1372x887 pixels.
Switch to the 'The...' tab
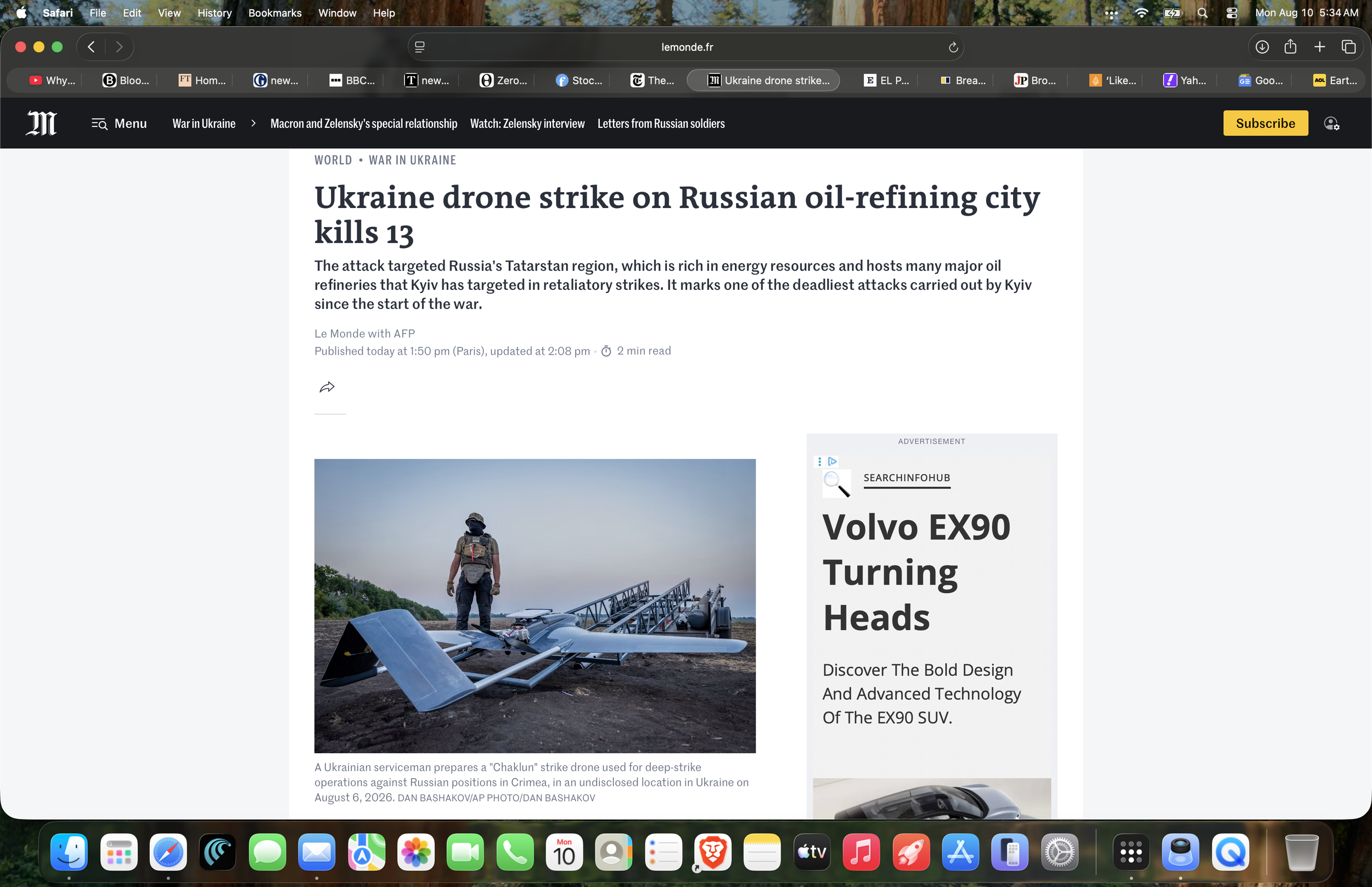(x=653, y=80)
